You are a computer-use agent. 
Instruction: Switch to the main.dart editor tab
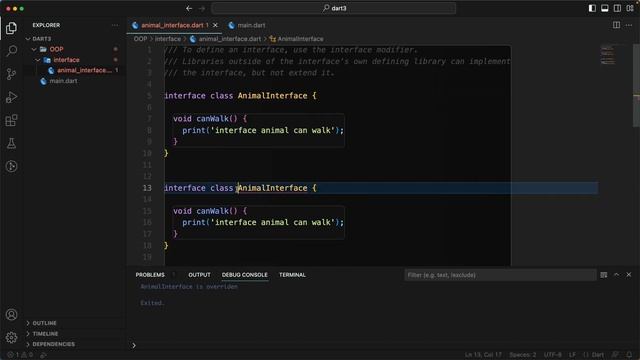247,25
